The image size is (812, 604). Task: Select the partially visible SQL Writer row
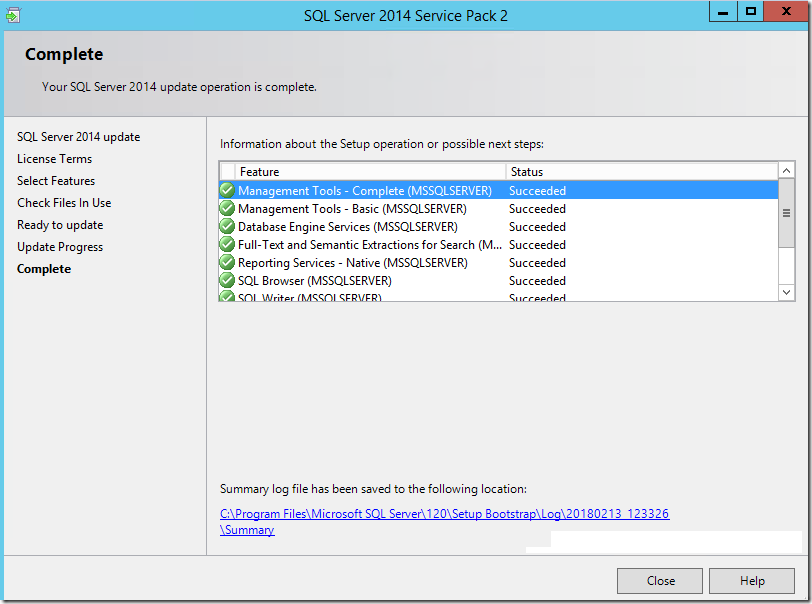(x=498, y=296)
